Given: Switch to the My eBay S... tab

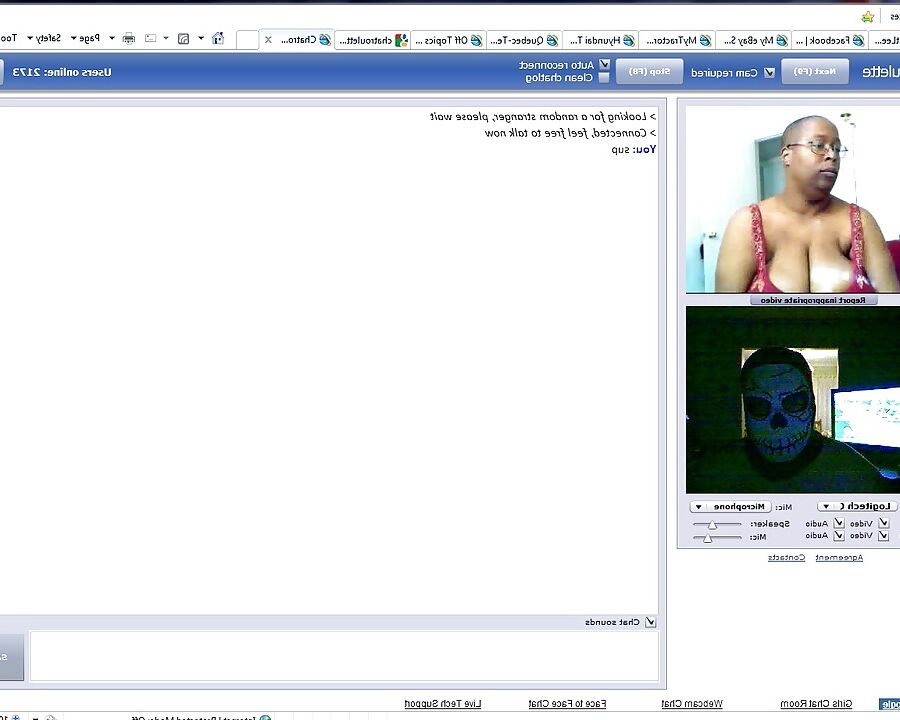Looking at the screenshot, I should pyautogui.click(x=754, y=40).
